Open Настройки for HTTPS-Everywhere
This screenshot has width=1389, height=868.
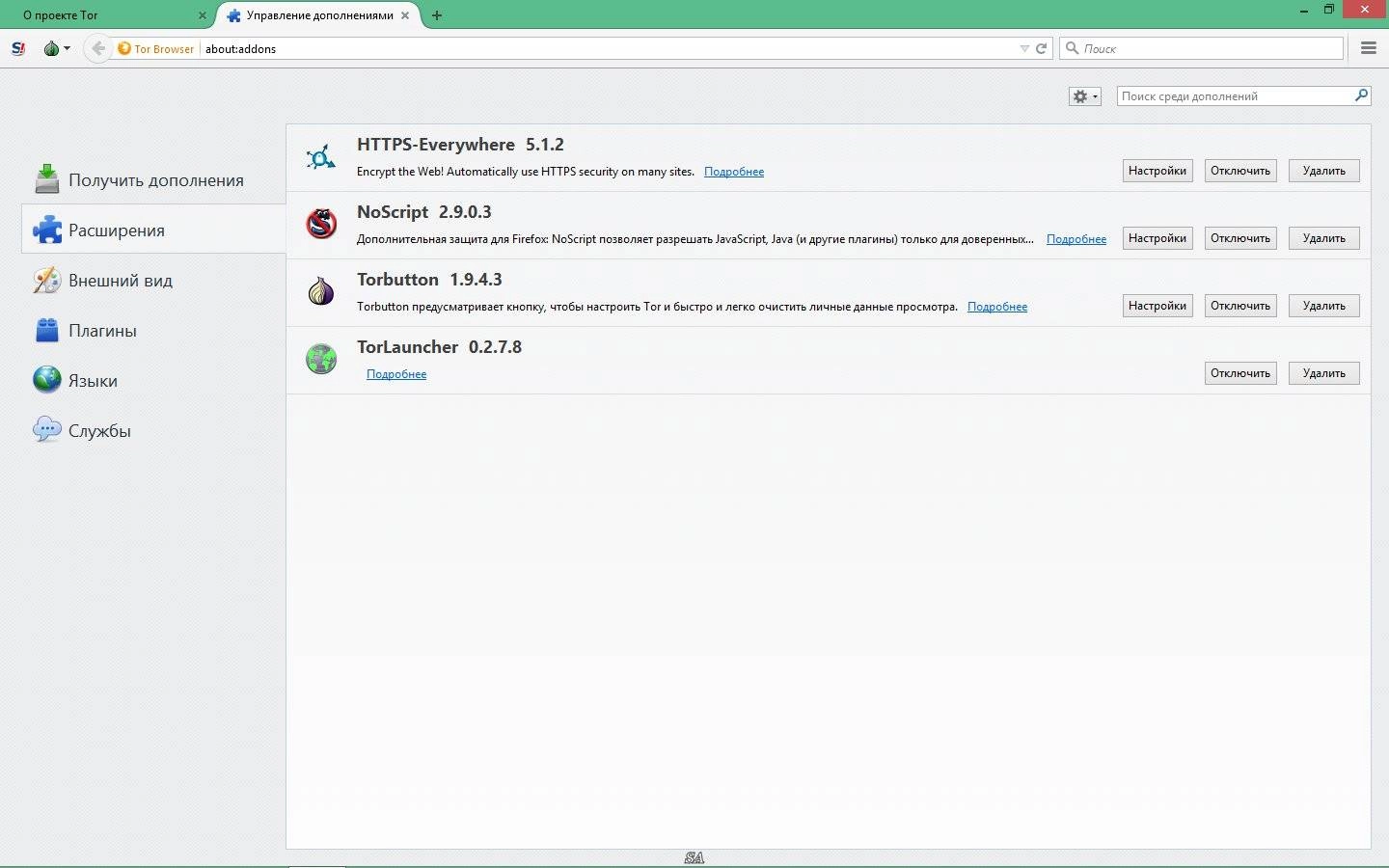point(1157,171)
